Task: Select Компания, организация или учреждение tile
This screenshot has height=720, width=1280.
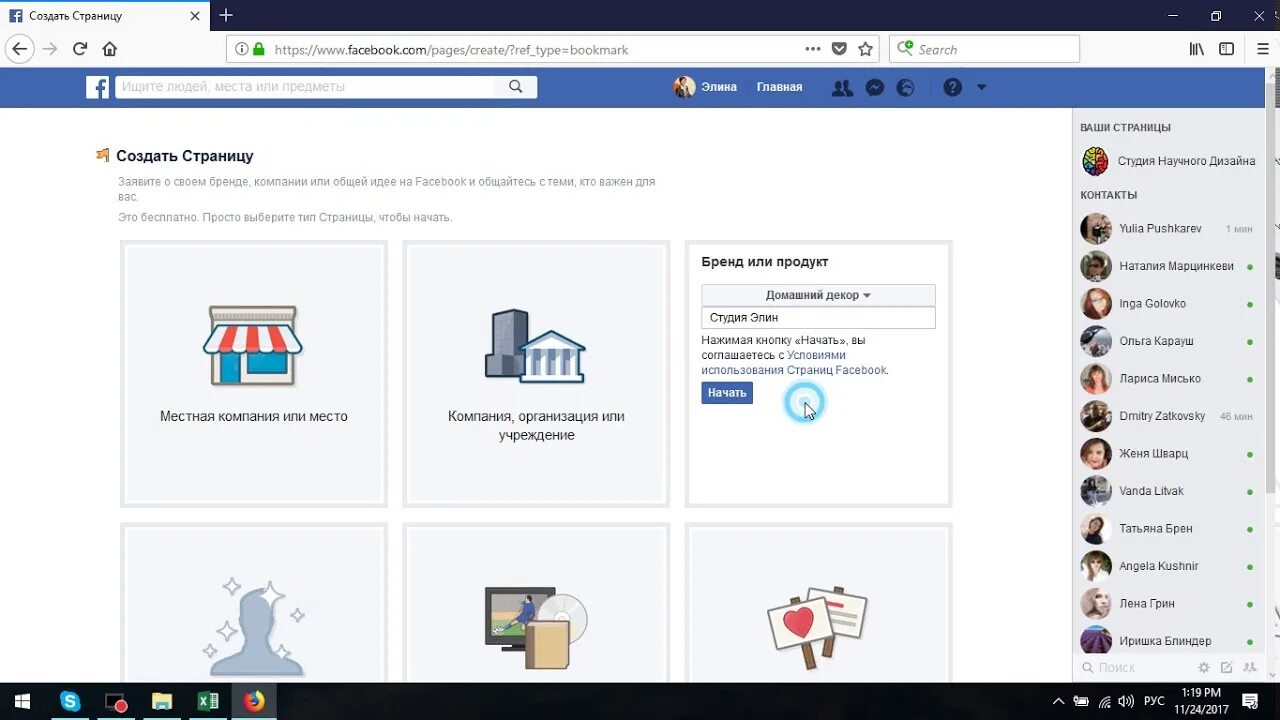Action: point(536,374)
